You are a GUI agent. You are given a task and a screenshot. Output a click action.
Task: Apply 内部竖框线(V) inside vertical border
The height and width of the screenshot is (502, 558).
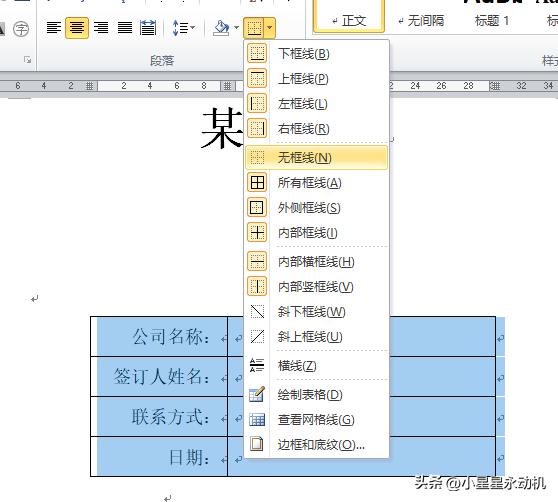coord(317,286)
